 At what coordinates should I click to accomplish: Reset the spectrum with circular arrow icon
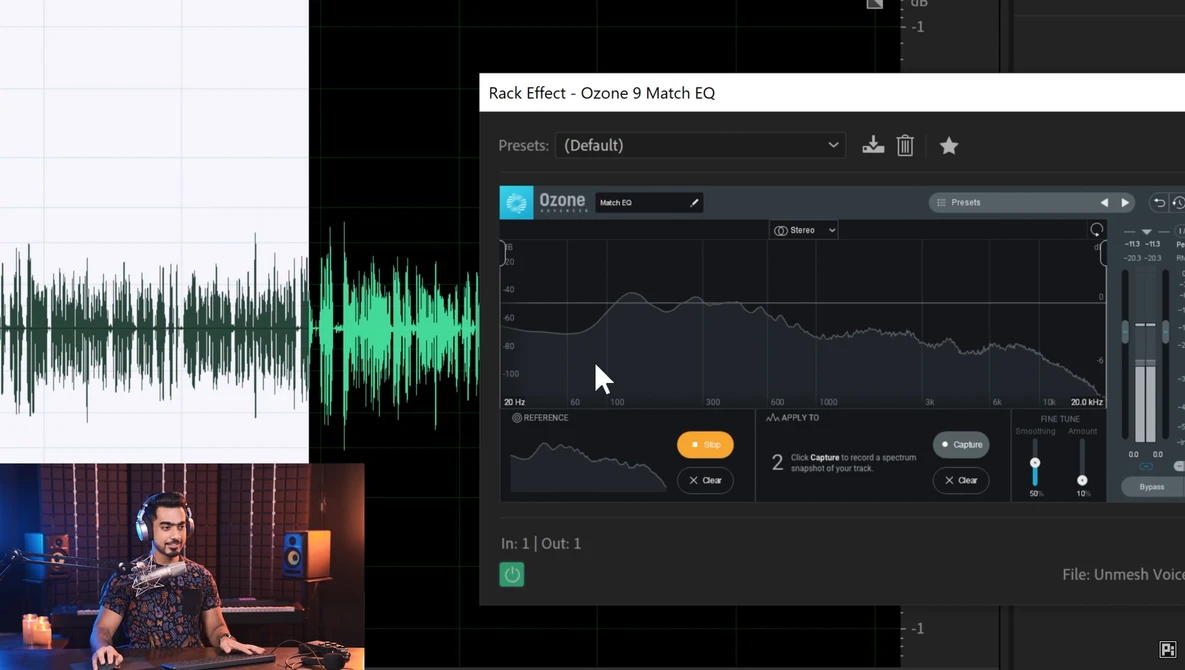point(1096,230)
